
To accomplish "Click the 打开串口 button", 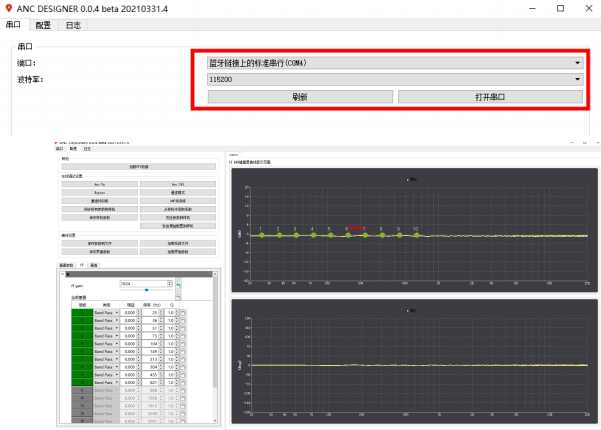I will click(490, 97).
